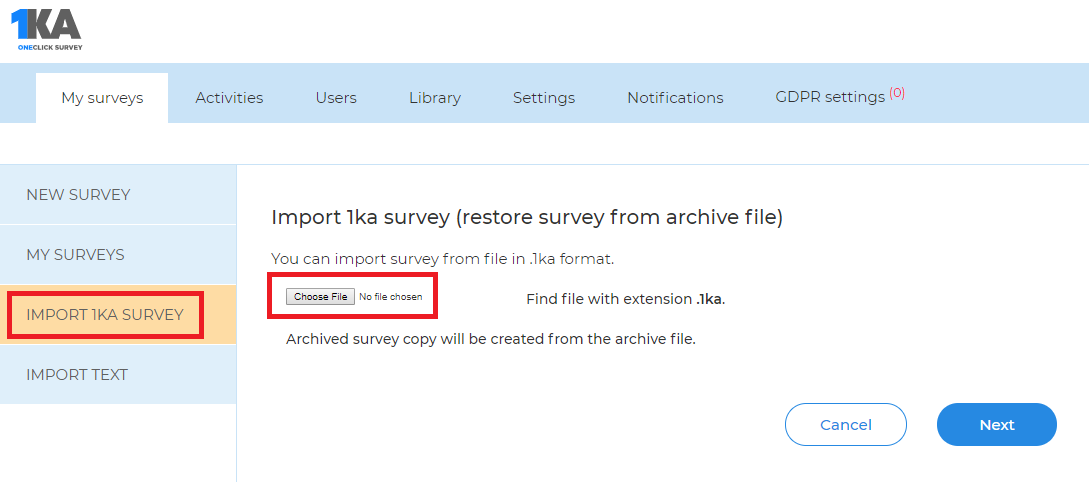Select IMPORT 1KA SURVEY in the sidebar

(118, 315)
